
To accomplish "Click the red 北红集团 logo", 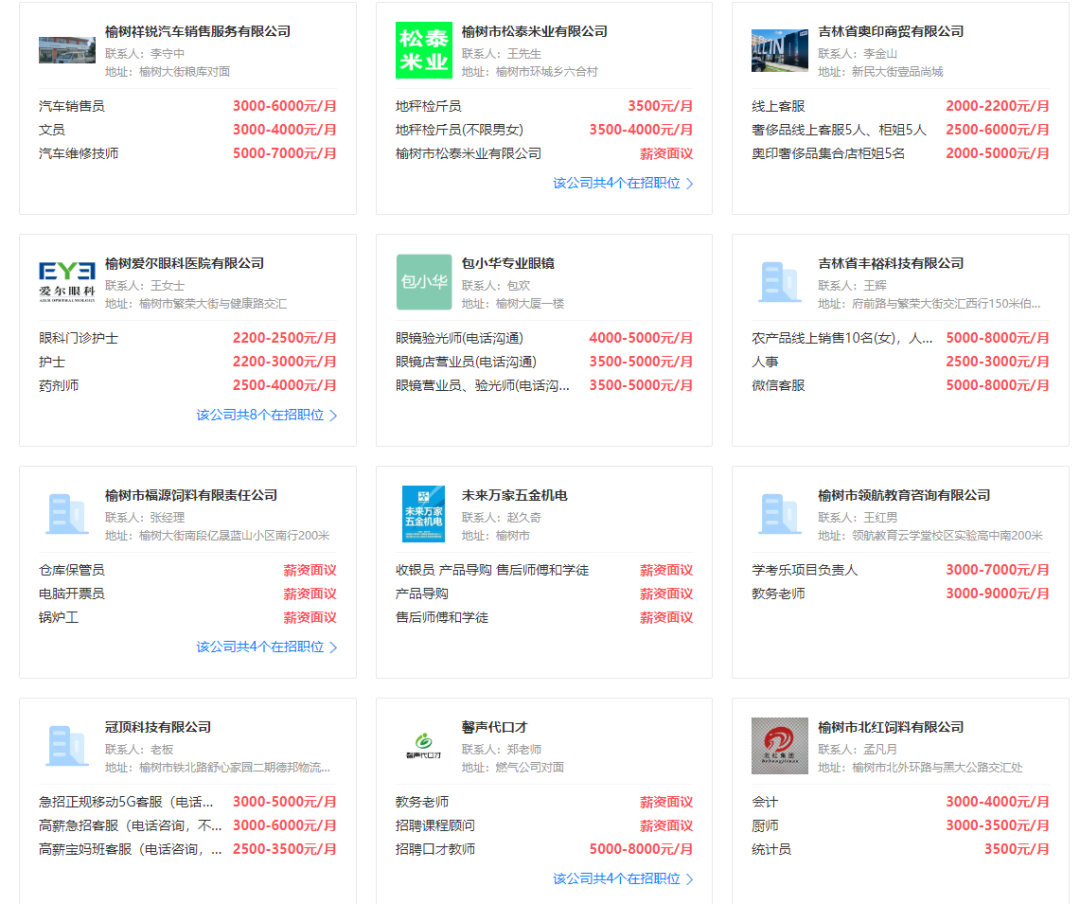I will (780, 746).
